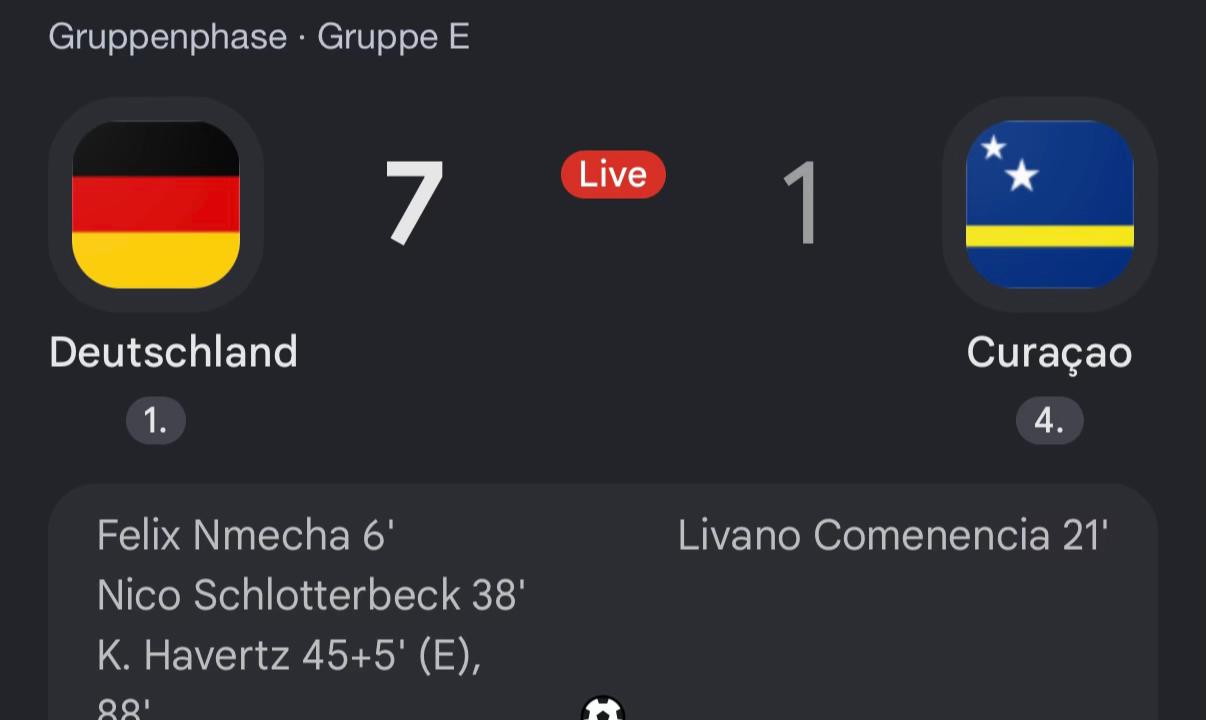The width and height of the screenshot is (1206, 720).
Task: Select scorer Felix Nmecha 6'
Action: 246,536
